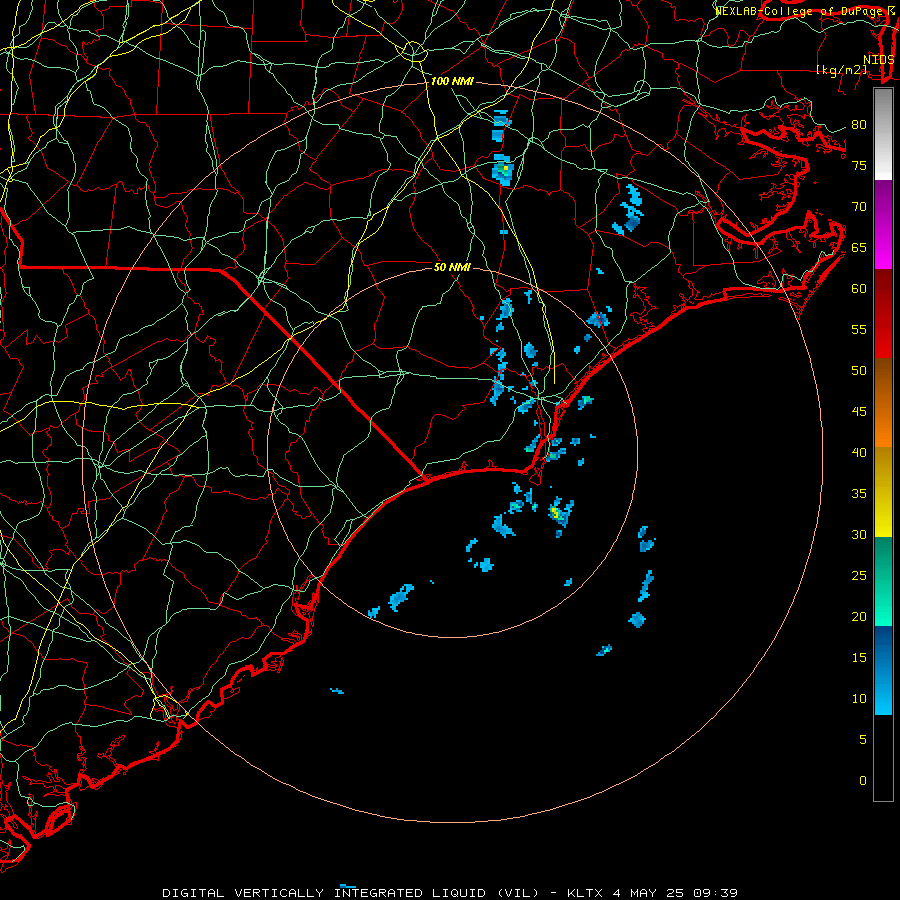Screen dimensions: 900x900
Task: Click the green-teal segment of the color bar
Action: point(883,581)
